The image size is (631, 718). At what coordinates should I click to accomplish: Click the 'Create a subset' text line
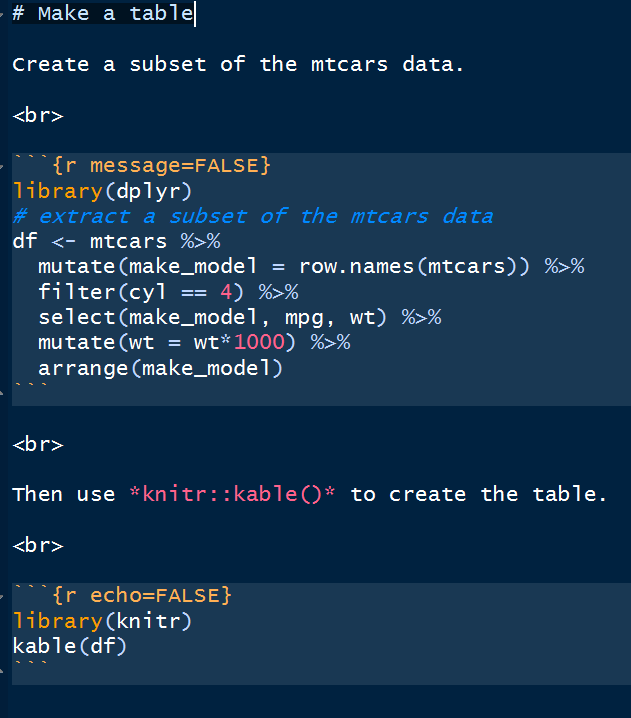[237, 65]
